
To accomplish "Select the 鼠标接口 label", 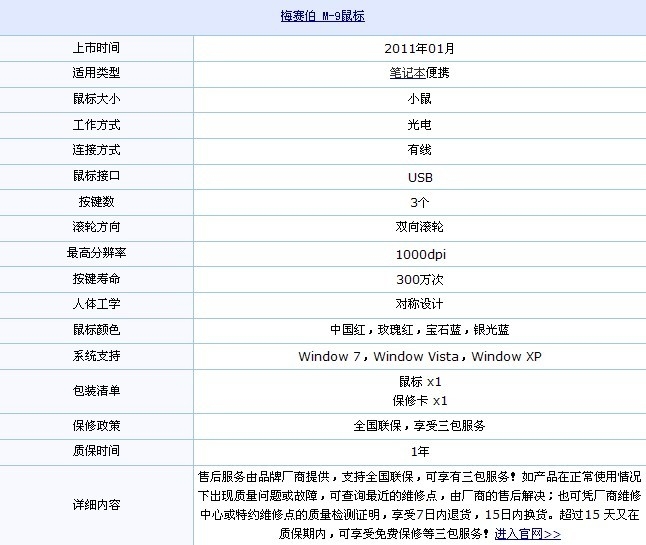I will [96, 176].
